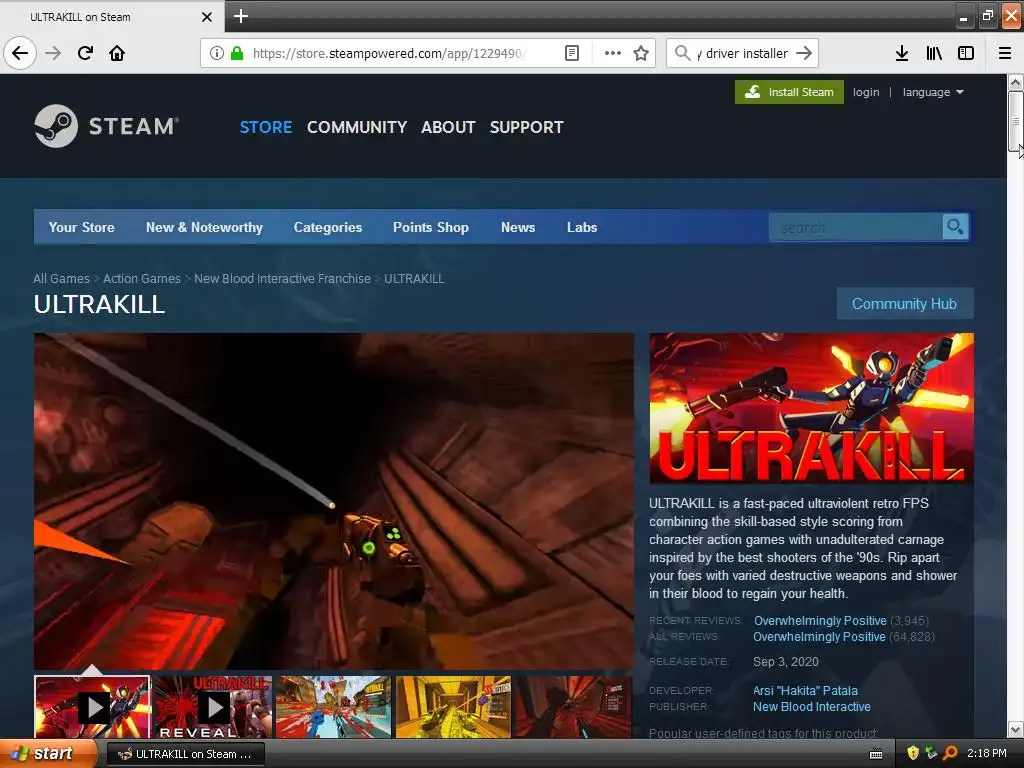The height and width of the screenshot is (768, 1024).
Task: Open the Labs tab
Action: coord(582,227)
